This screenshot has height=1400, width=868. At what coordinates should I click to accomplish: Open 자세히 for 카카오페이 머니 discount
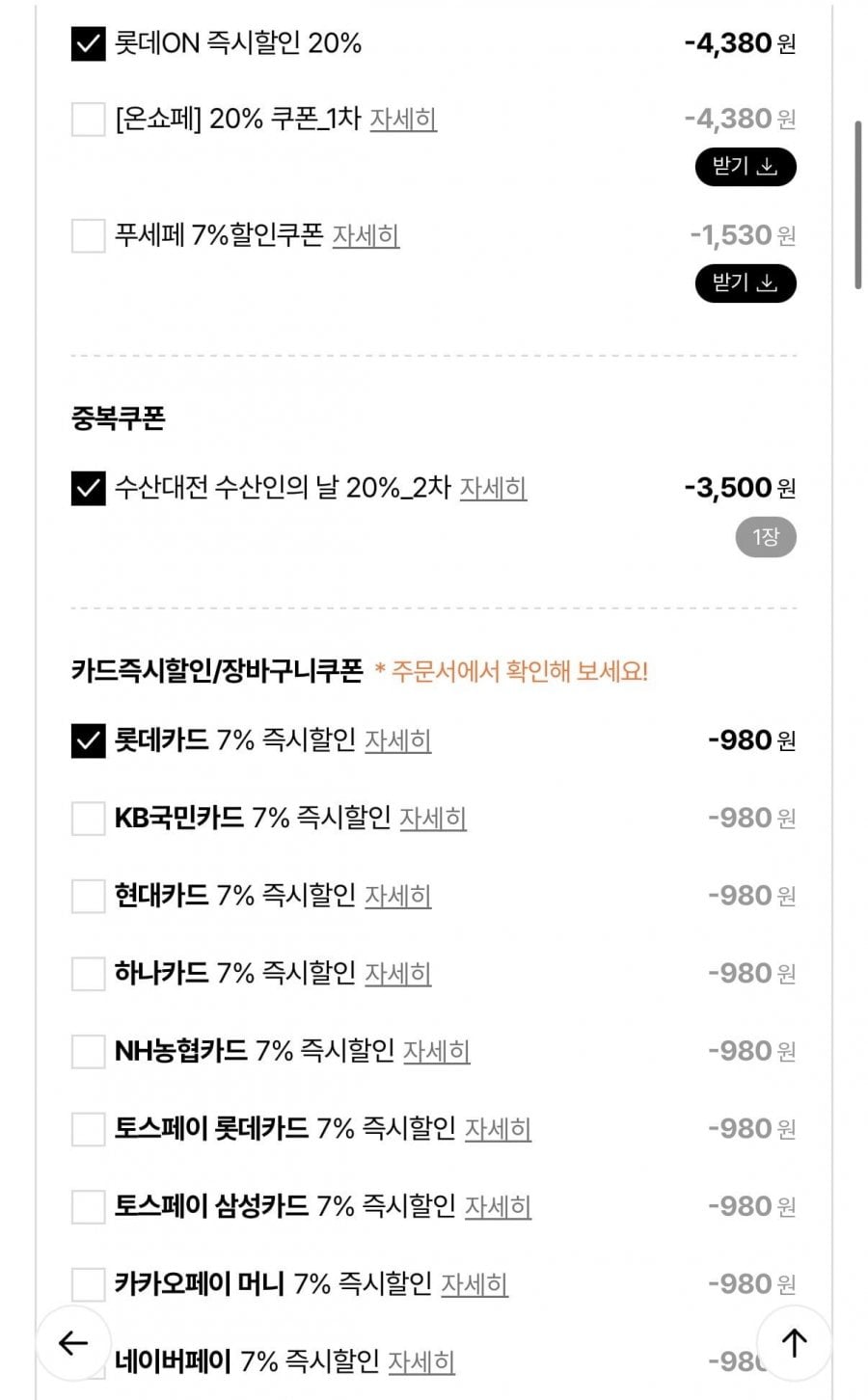point(474,1284)
